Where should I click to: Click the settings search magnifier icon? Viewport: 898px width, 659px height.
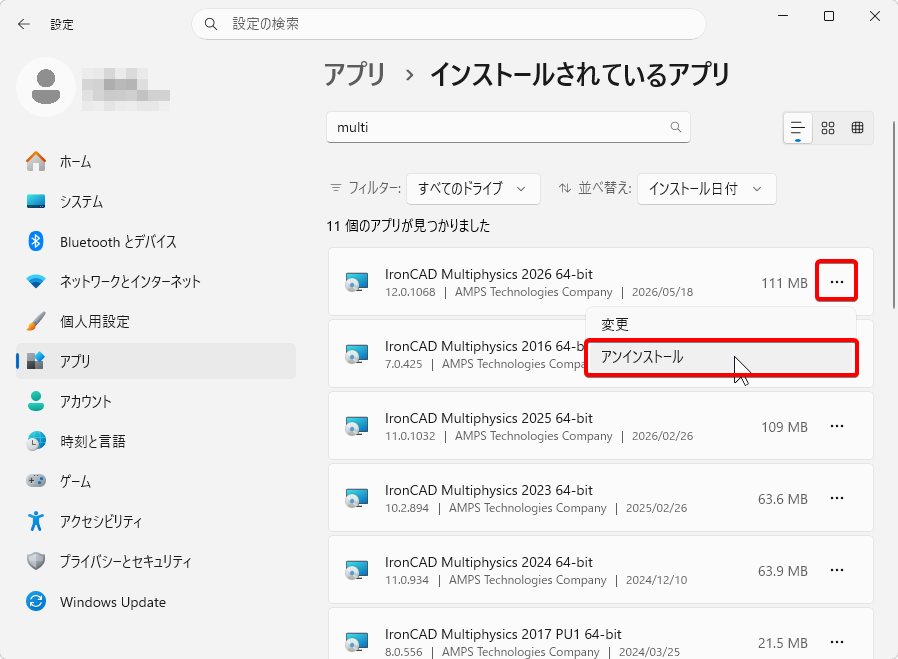pyautogui.click(x=211, y=24)
